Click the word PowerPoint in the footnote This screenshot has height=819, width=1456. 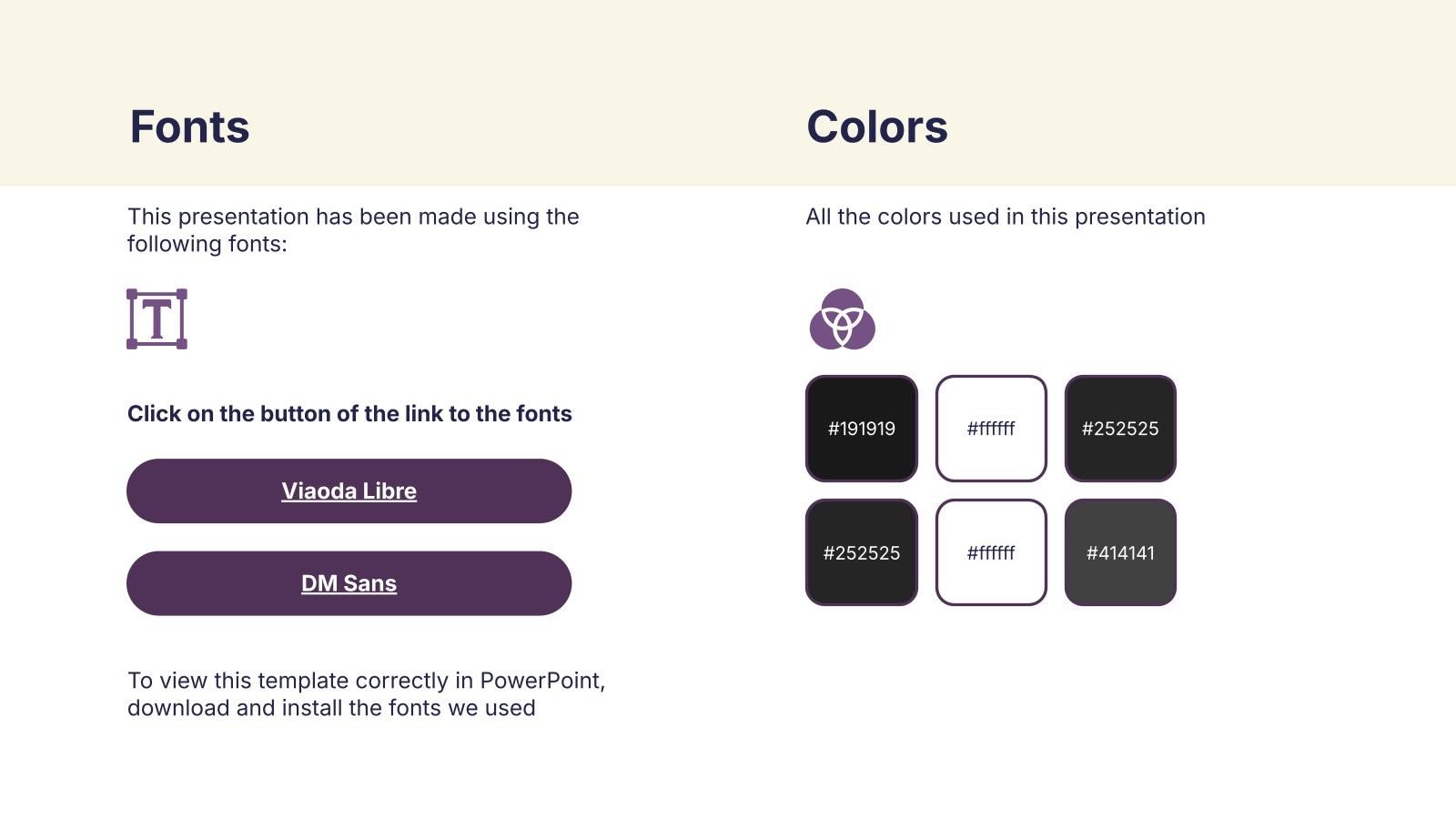(x=541, y=681)
